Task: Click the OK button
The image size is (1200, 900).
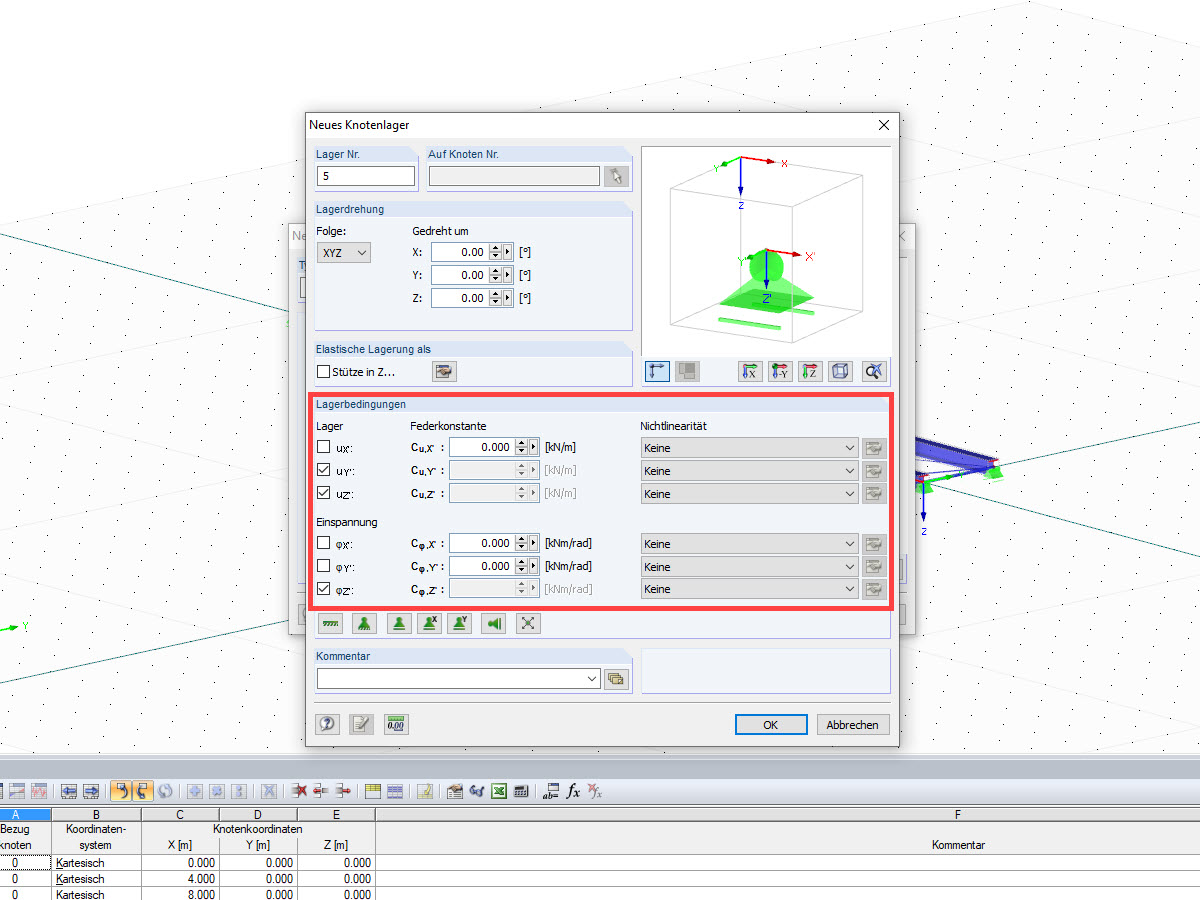Action: click(x=770, y=725)
